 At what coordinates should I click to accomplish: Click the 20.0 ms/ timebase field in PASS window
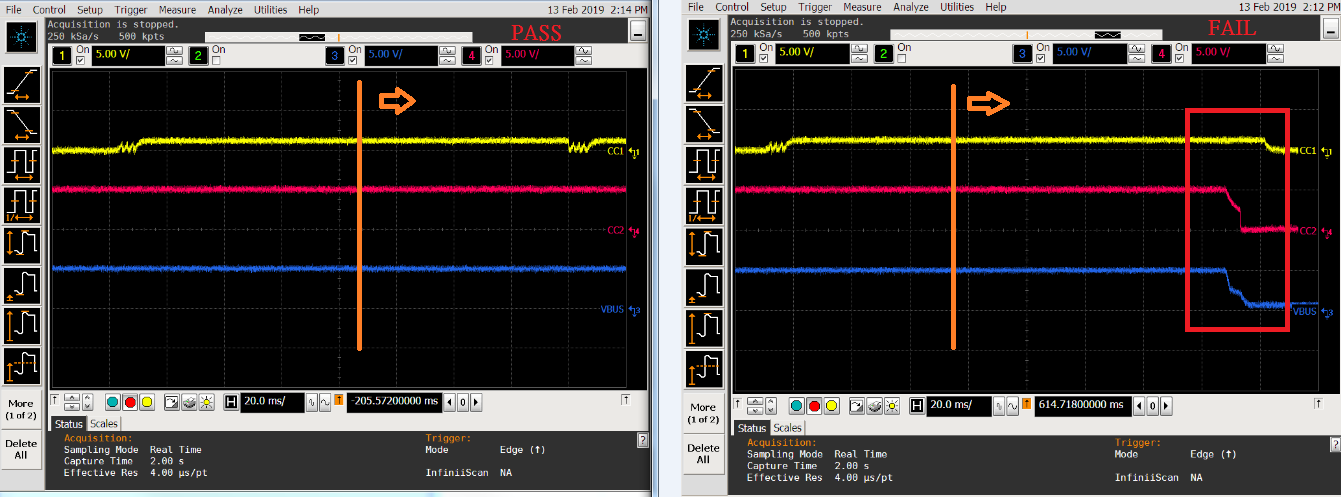point(272,402)
